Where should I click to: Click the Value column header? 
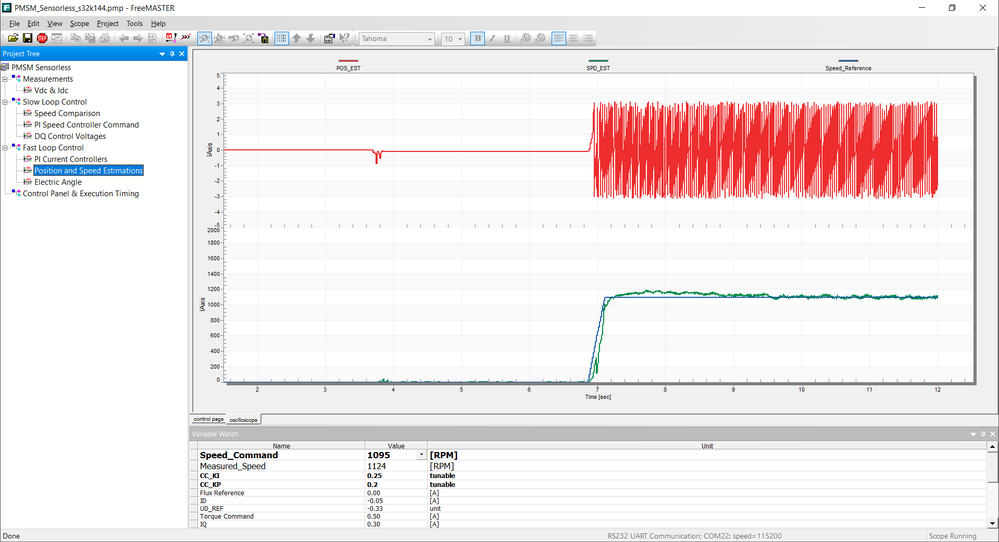(396, 446)
